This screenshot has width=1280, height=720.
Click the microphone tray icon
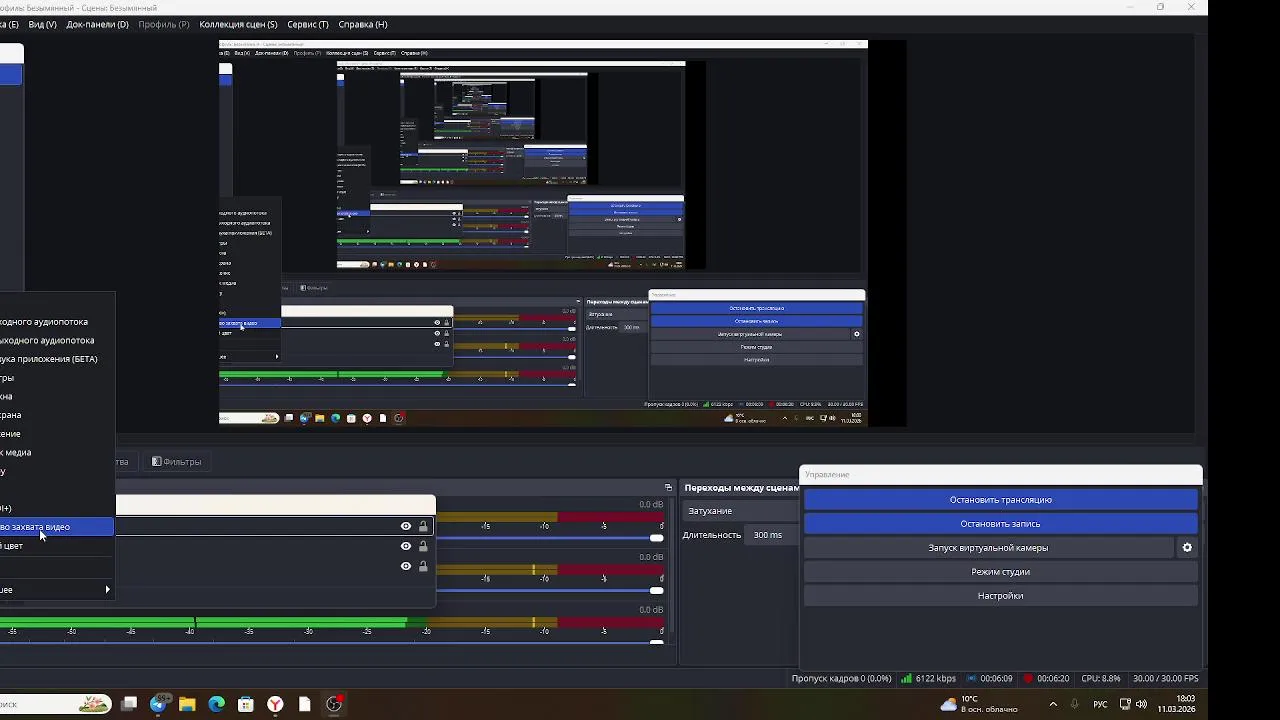tap(1075, 704)
